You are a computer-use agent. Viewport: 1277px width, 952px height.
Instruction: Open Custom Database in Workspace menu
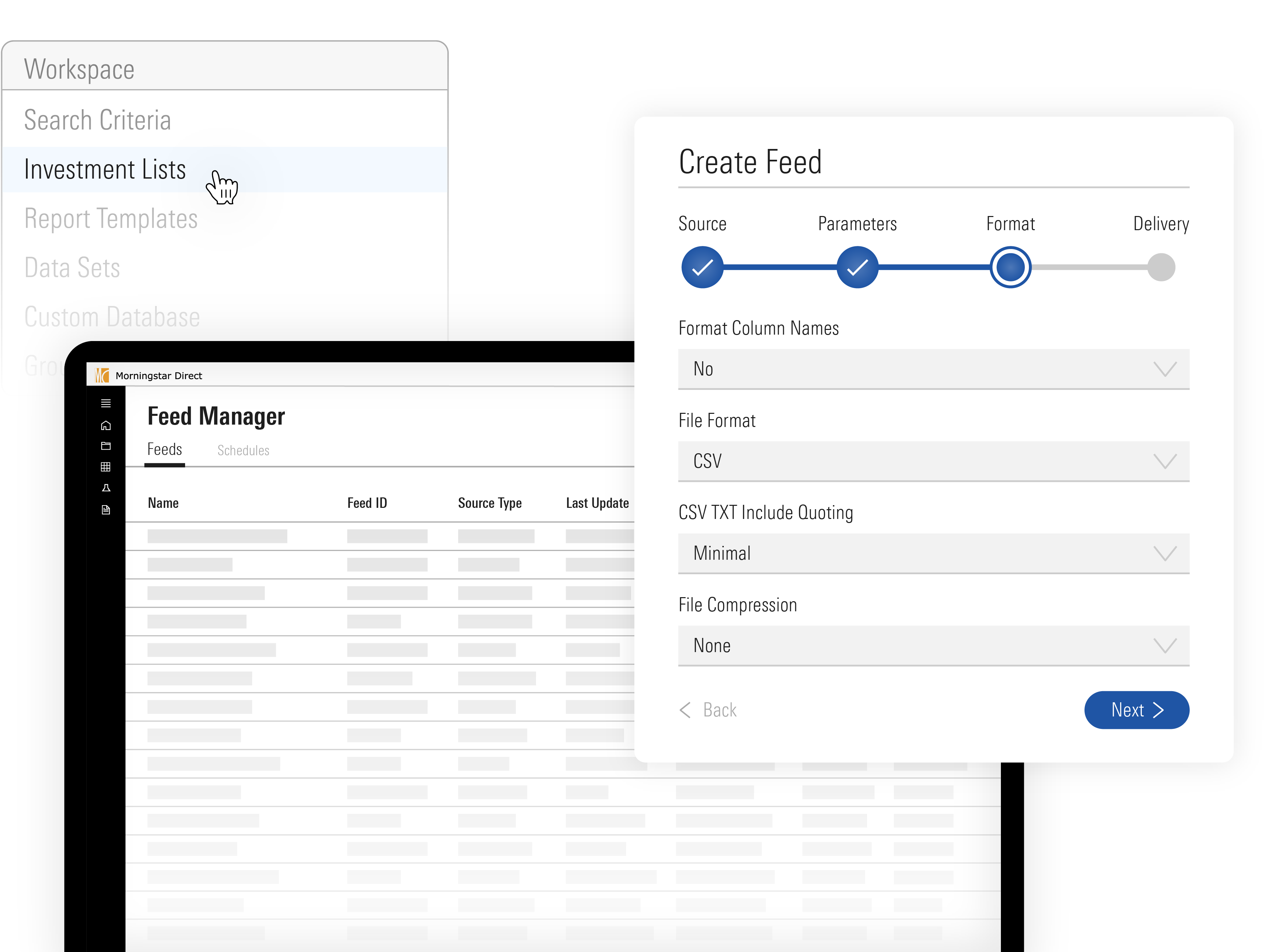click(x=112, y=317)
